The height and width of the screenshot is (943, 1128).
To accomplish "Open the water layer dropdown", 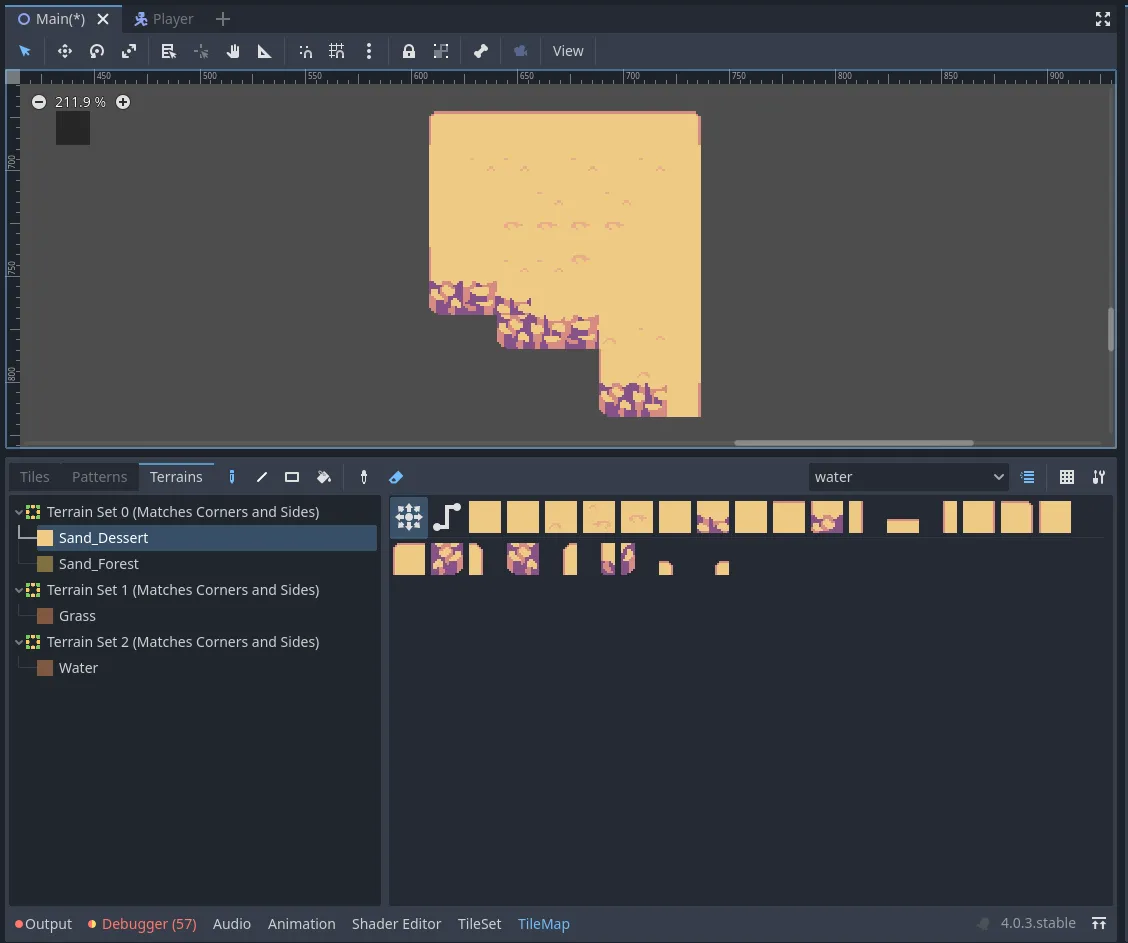I will coord(909,477).
